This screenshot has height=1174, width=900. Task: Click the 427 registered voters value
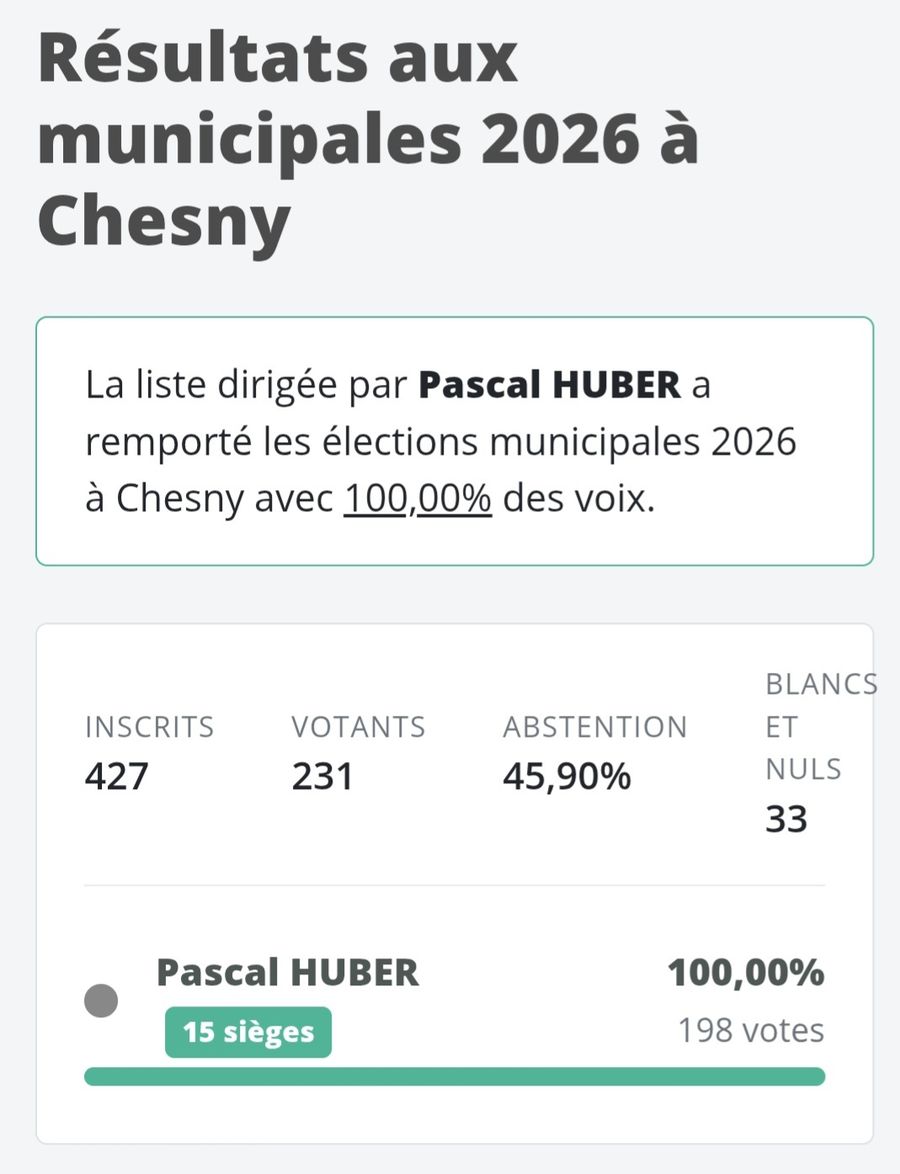click(116, 776)
